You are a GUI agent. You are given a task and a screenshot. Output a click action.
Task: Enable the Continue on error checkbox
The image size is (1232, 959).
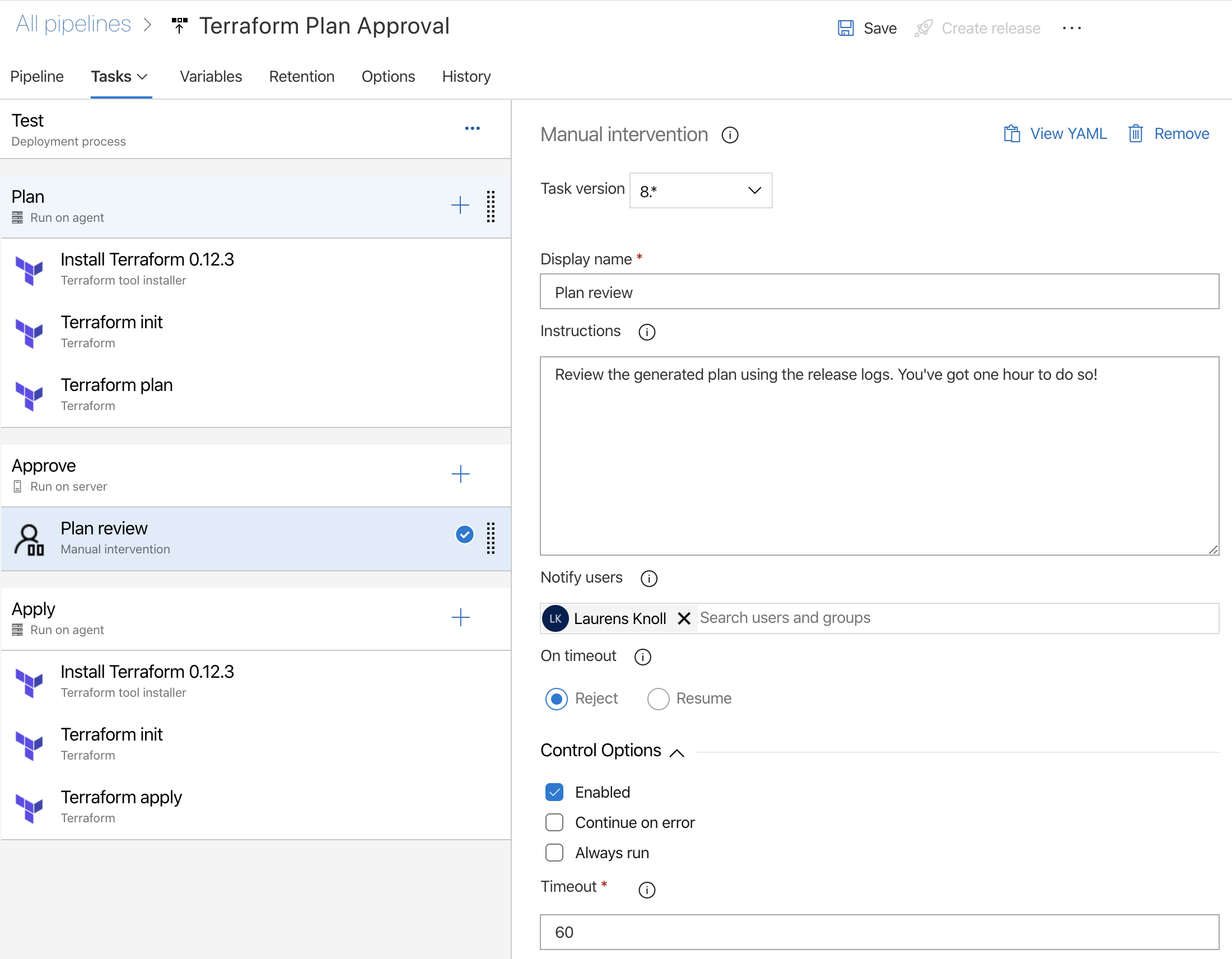554,822
